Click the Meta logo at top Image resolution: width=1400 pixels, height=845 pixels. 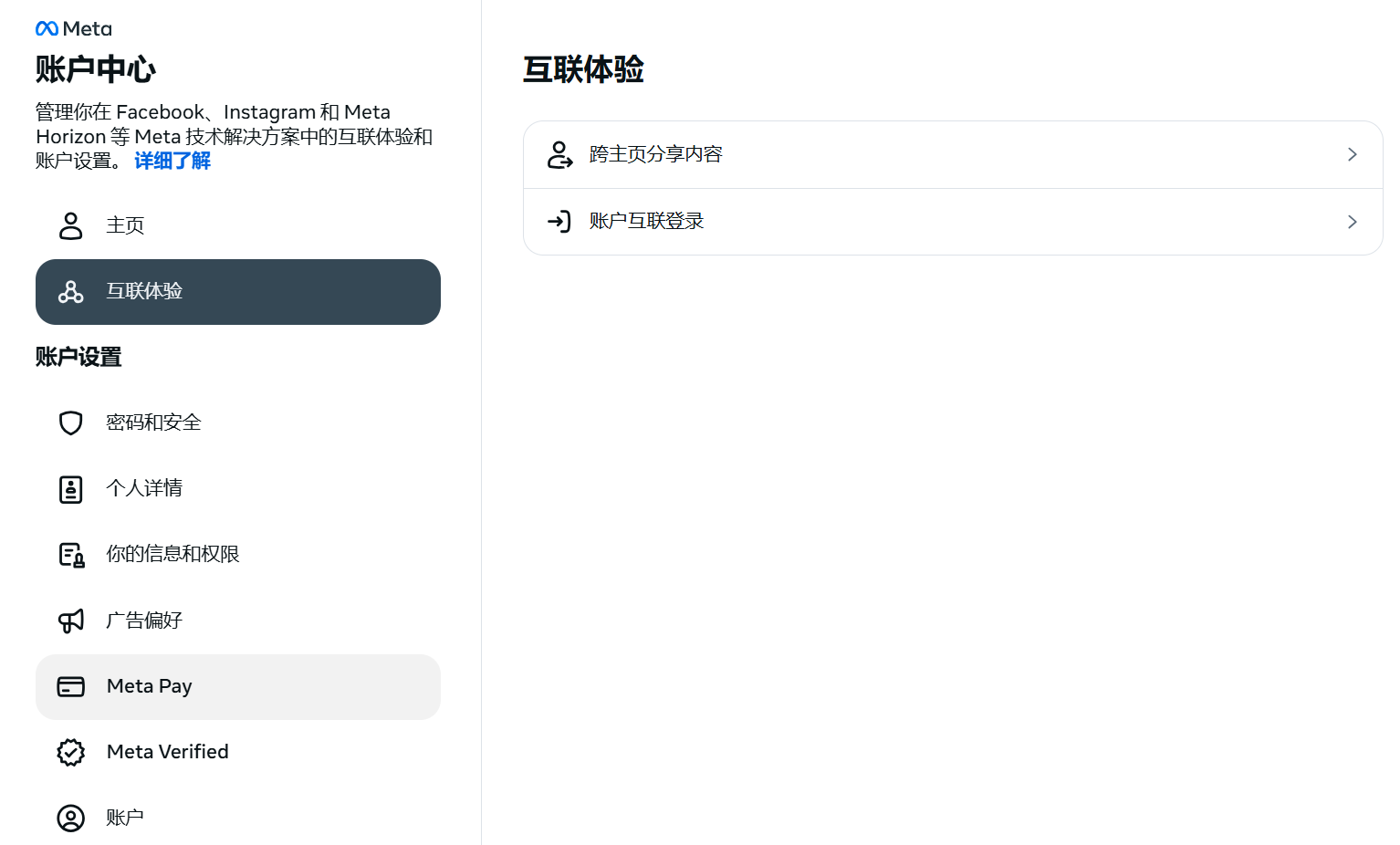pyautogui.click(x=73, y=29)
